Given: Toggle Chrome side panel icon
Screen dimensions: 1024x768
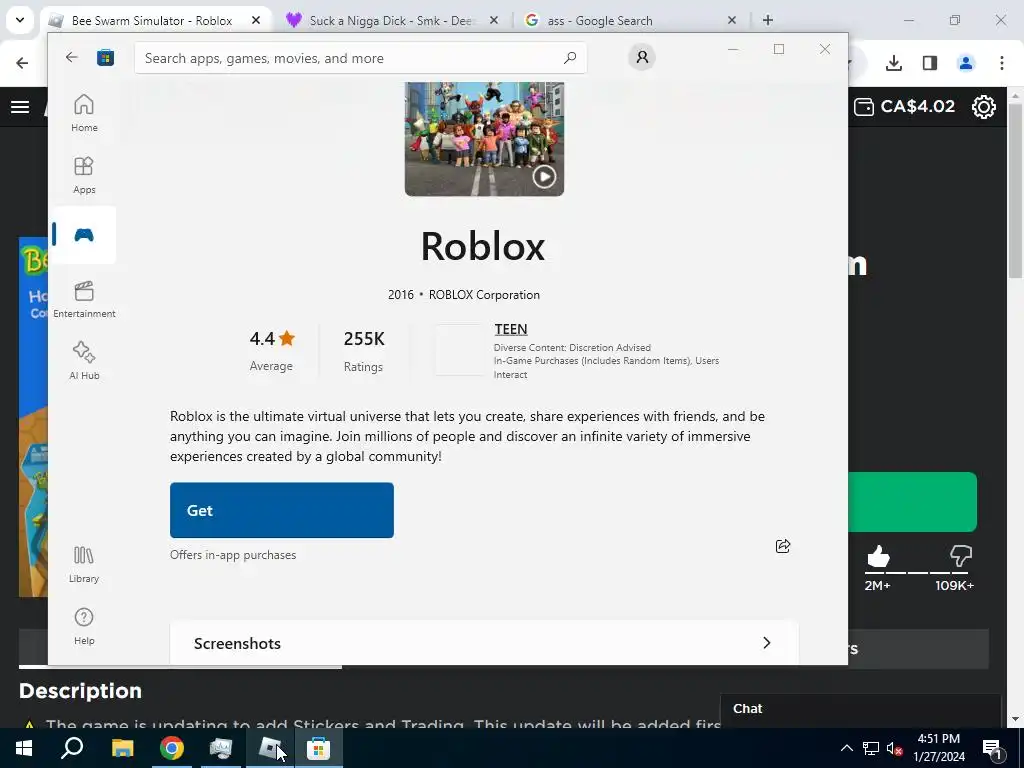Looking at the screenshot, I should tap(930, 63).
